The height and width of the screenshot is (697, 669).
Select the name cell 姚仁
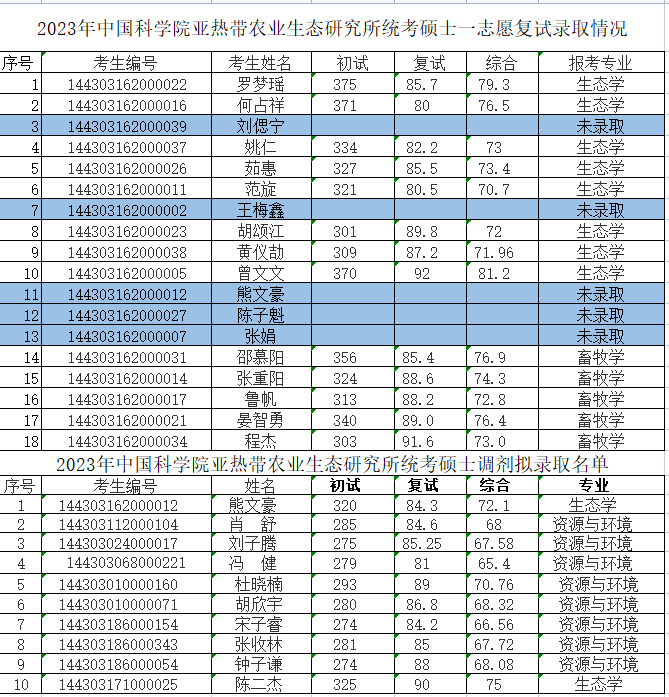click(260, 147)
